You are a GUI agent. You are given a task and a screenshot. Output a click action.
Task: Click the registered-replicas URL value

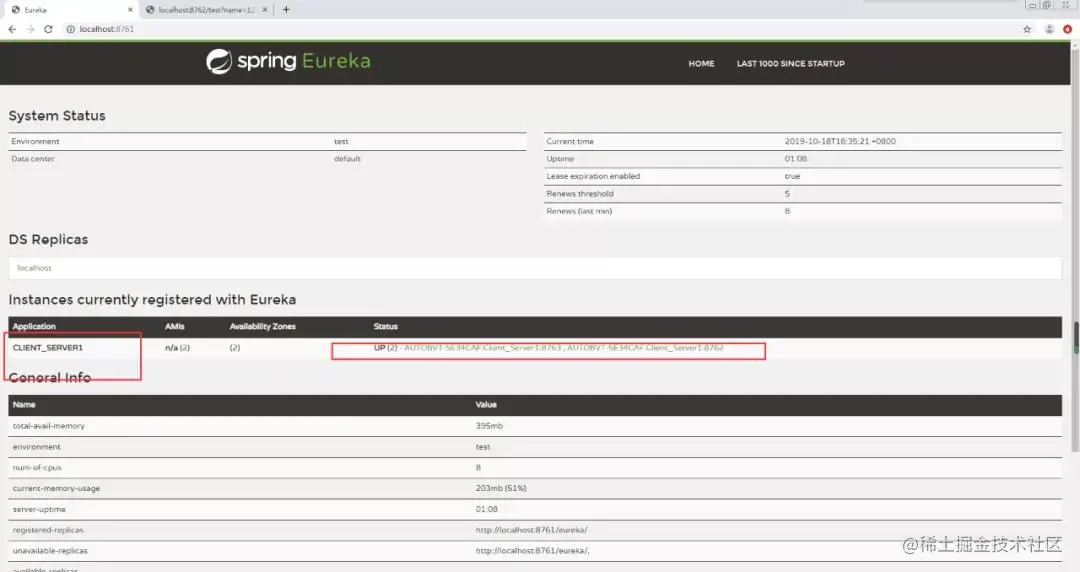click(531, 530)
